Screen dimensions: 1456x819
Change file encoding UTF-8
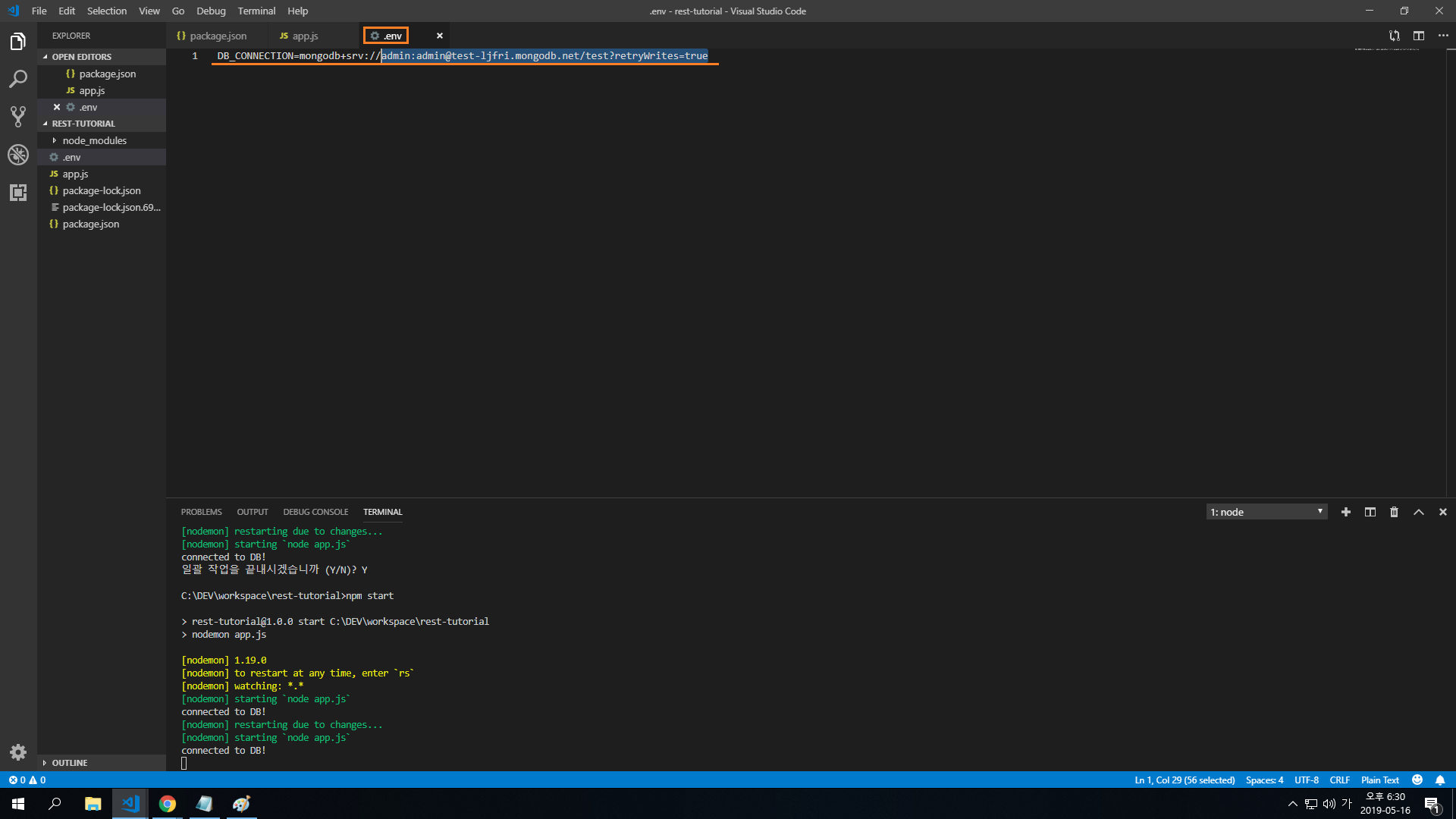(x=1306, y=780)
